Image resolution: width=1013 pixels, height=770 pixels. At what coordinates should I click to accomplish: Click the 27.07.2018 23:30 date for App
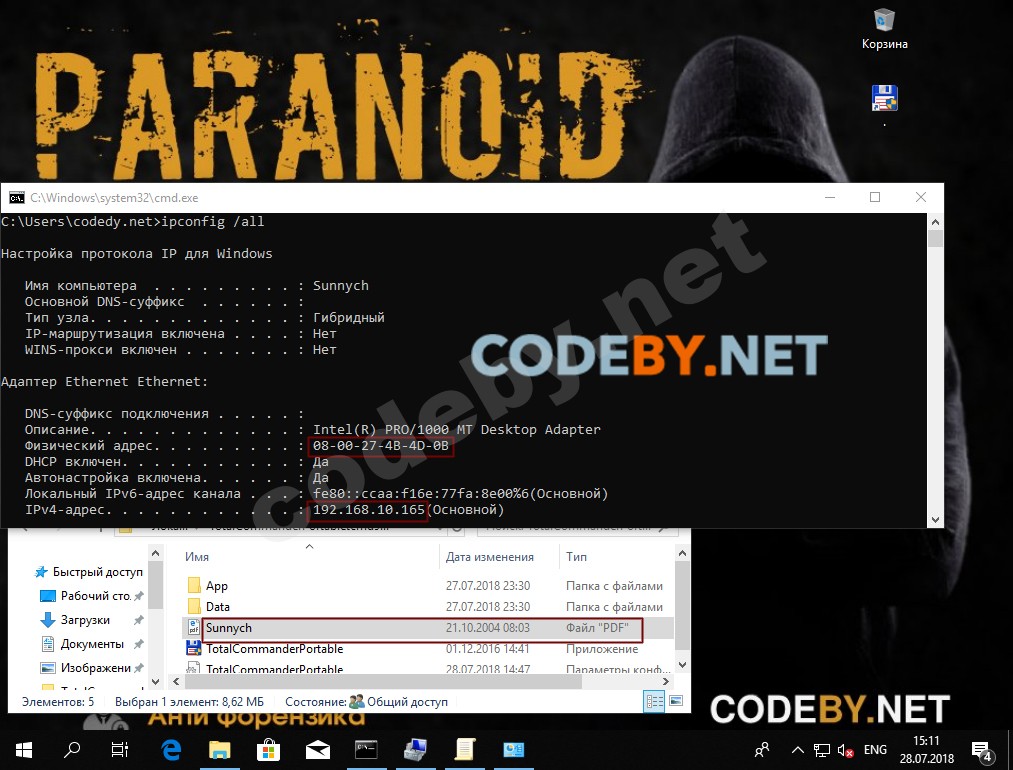tap(488, 586)
